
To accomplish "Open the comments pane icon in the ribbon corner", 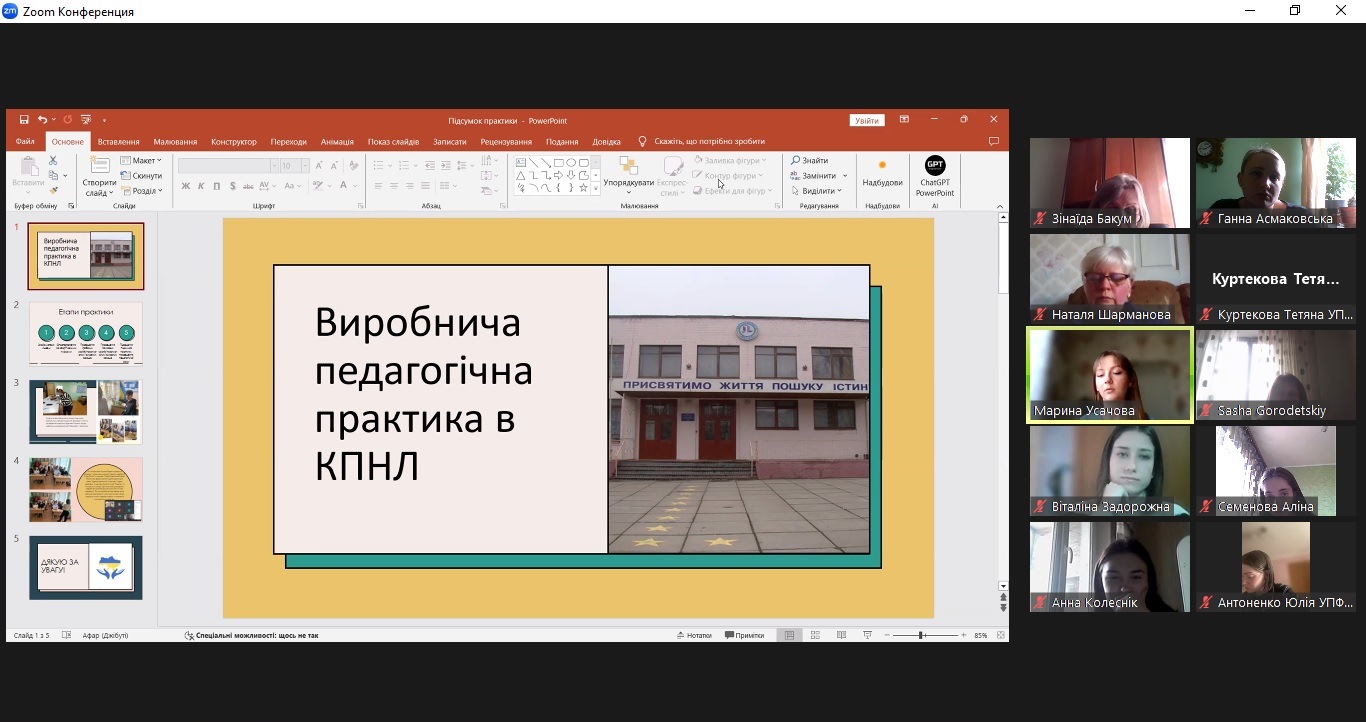I will (x=993, y=141).
